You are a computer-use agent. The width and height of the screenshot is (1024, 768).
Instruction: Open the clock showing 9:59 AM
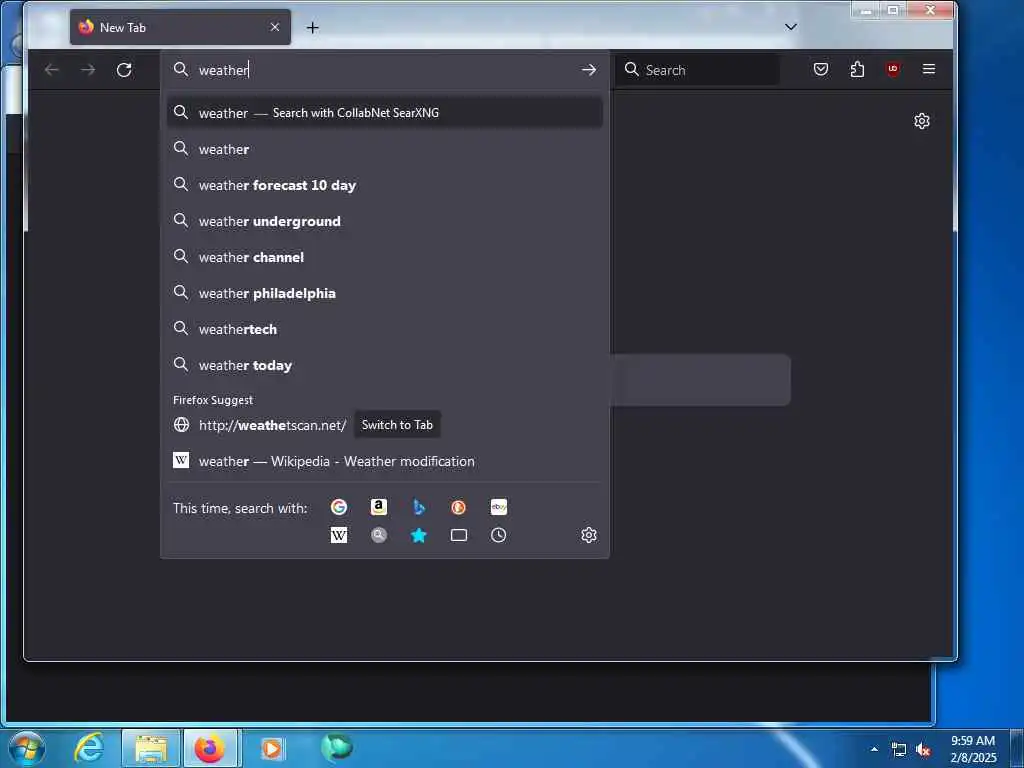[x=973, y=749]
